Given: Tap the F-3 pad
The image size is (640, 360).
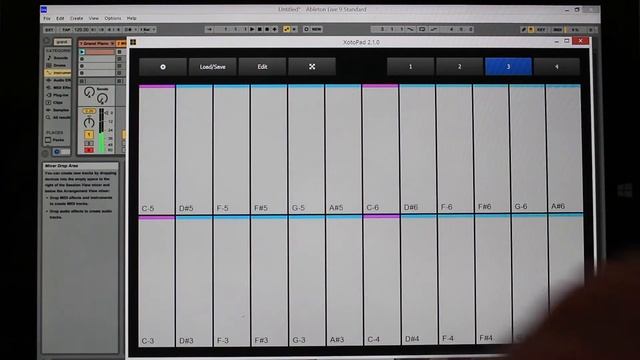Looking at the screenshot, I should point(232,282).
